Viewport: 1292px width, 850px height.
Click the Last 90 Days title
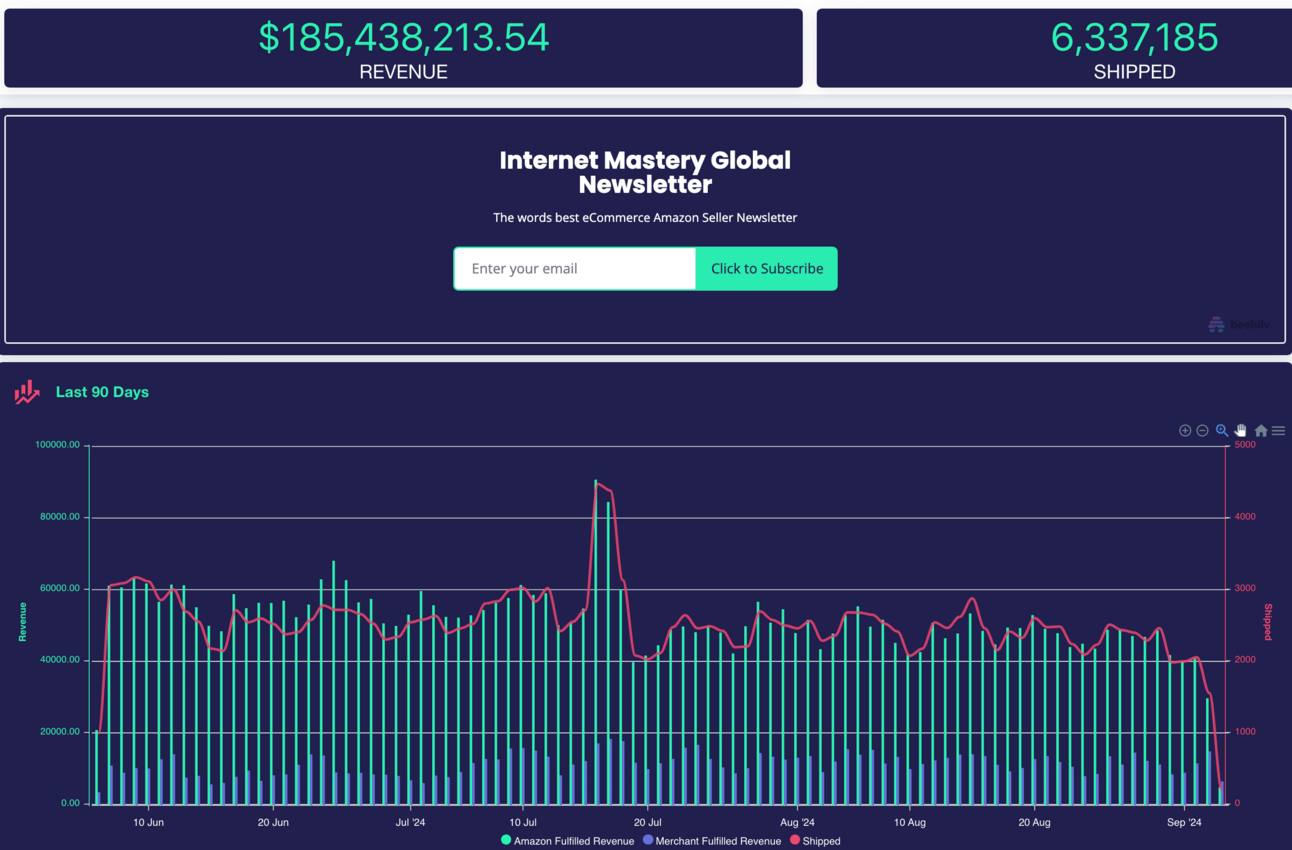(x=102, y=392)
